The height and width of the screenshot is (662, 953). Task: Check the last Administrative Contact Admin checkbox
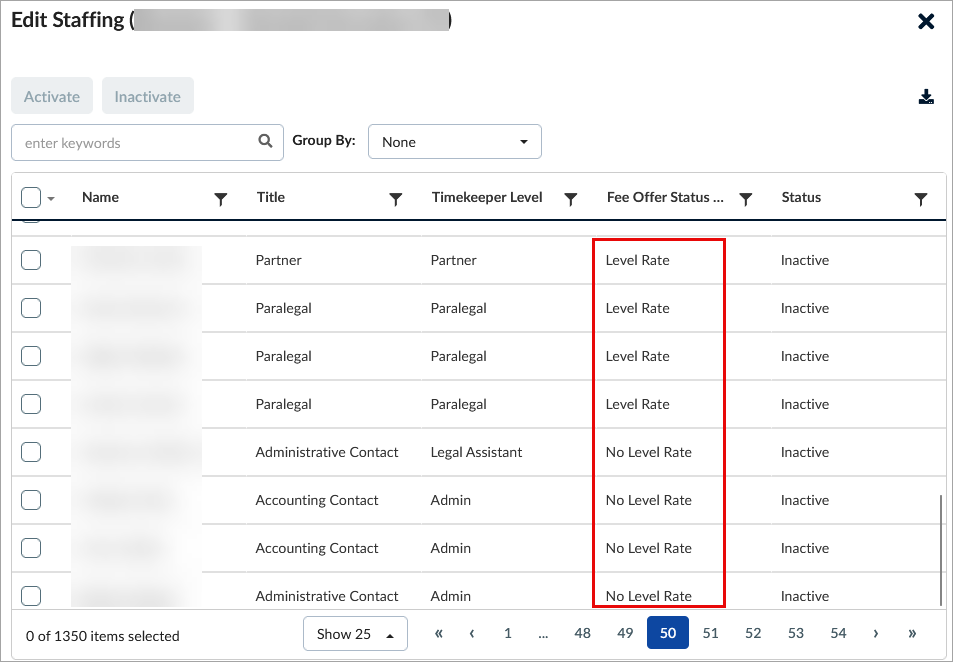[x=31, y=596]
